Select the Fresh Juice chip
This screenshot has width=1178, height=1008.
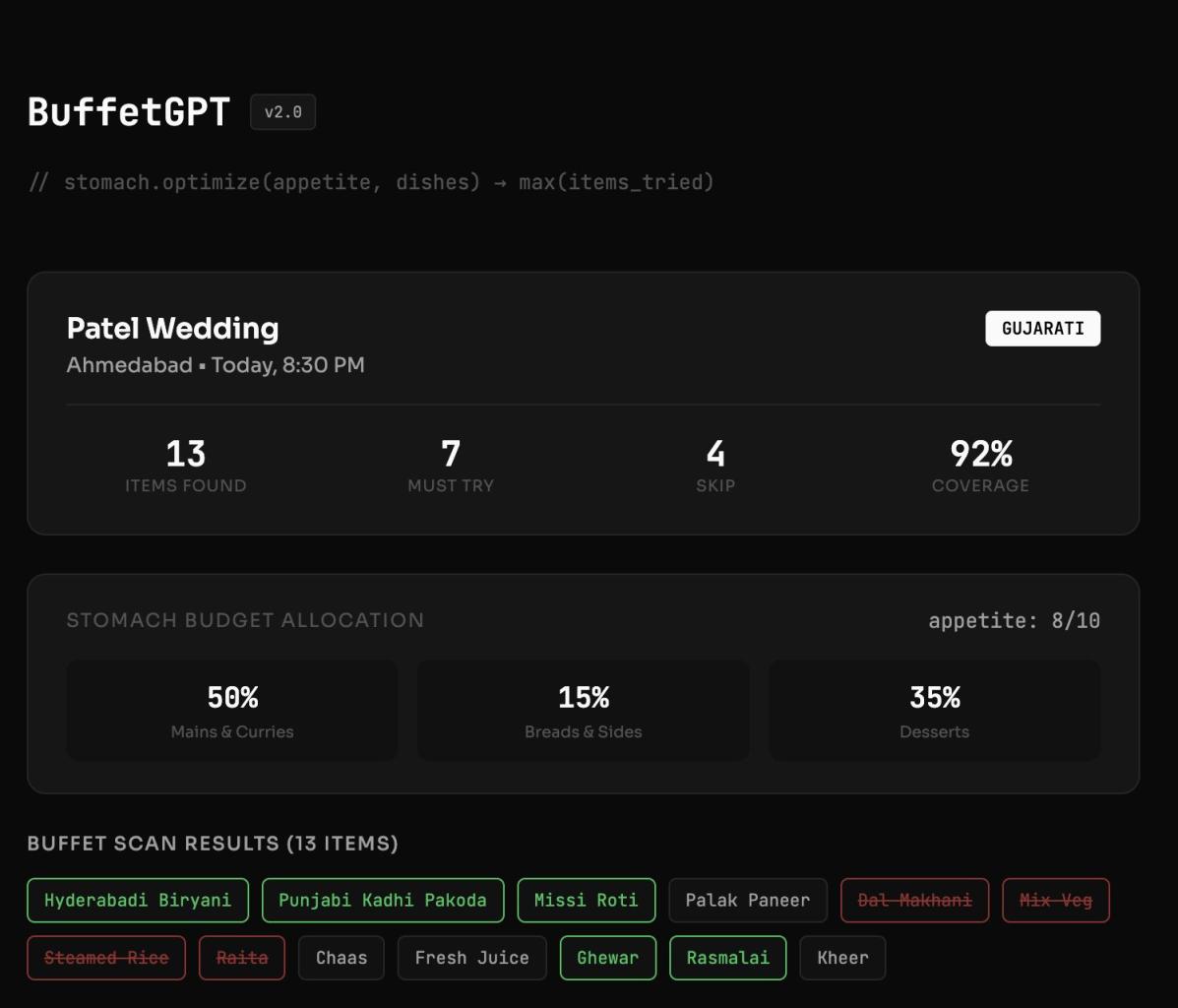coord(471,958)
